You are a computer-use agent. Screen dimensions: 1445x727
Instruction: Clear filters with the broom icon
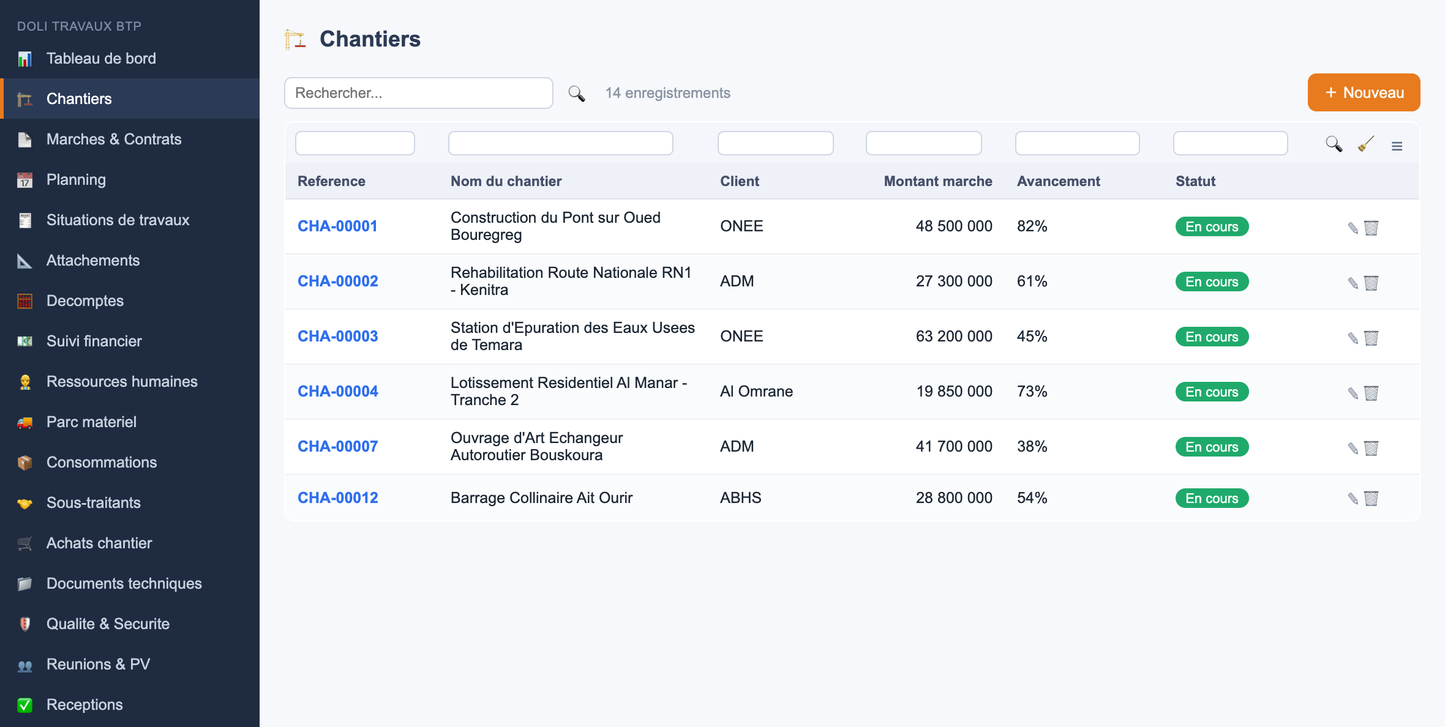point(1365,144)
